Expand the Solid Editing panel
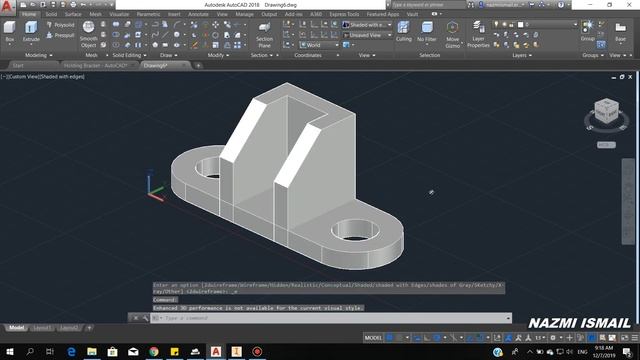The width and height of the screenshot is (640, 360). click(x=129, y=55)
